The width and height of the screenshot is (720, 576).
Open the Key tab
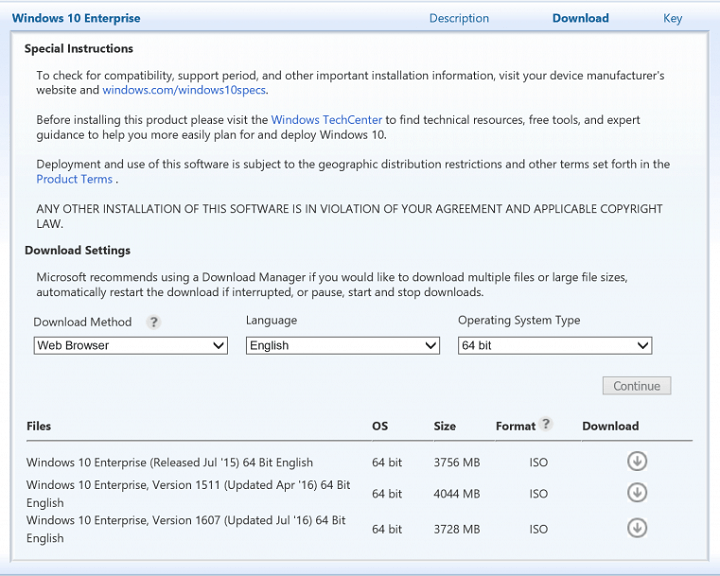672,18
